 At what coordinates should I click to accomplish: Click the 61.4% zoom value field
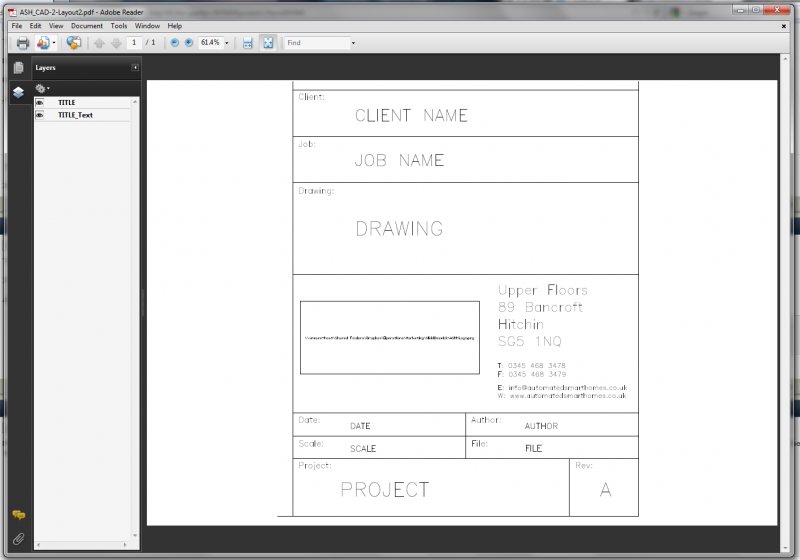(x=210, y=42)
